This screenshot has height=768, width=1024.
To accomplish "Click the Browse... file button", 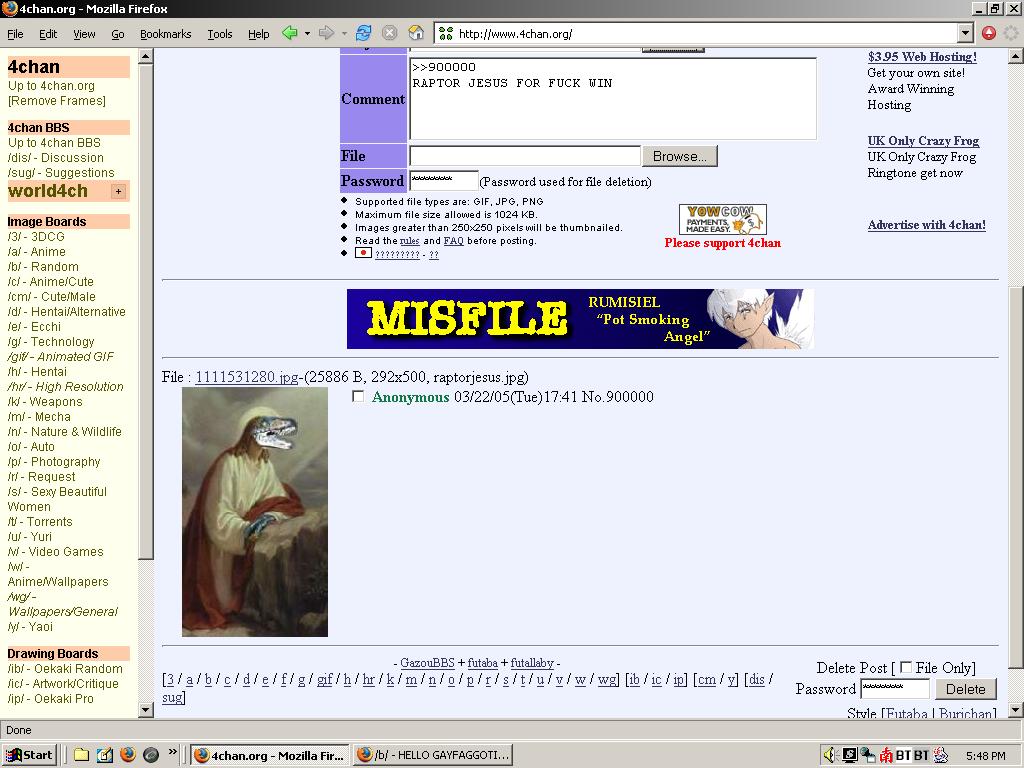I will tap(679, 156).
